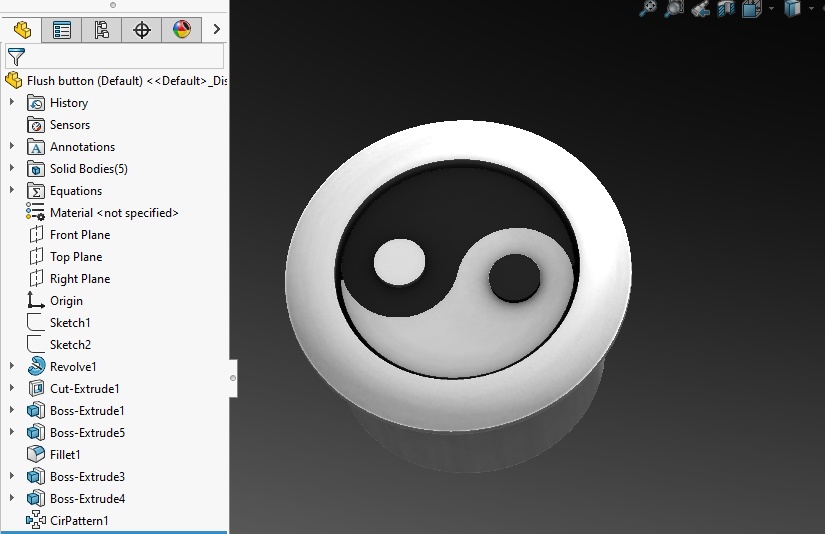Image resolution: width=825 pixels, height=534 pixels.
Task: Select the Flush button part root node
Action: pos(116,80)
